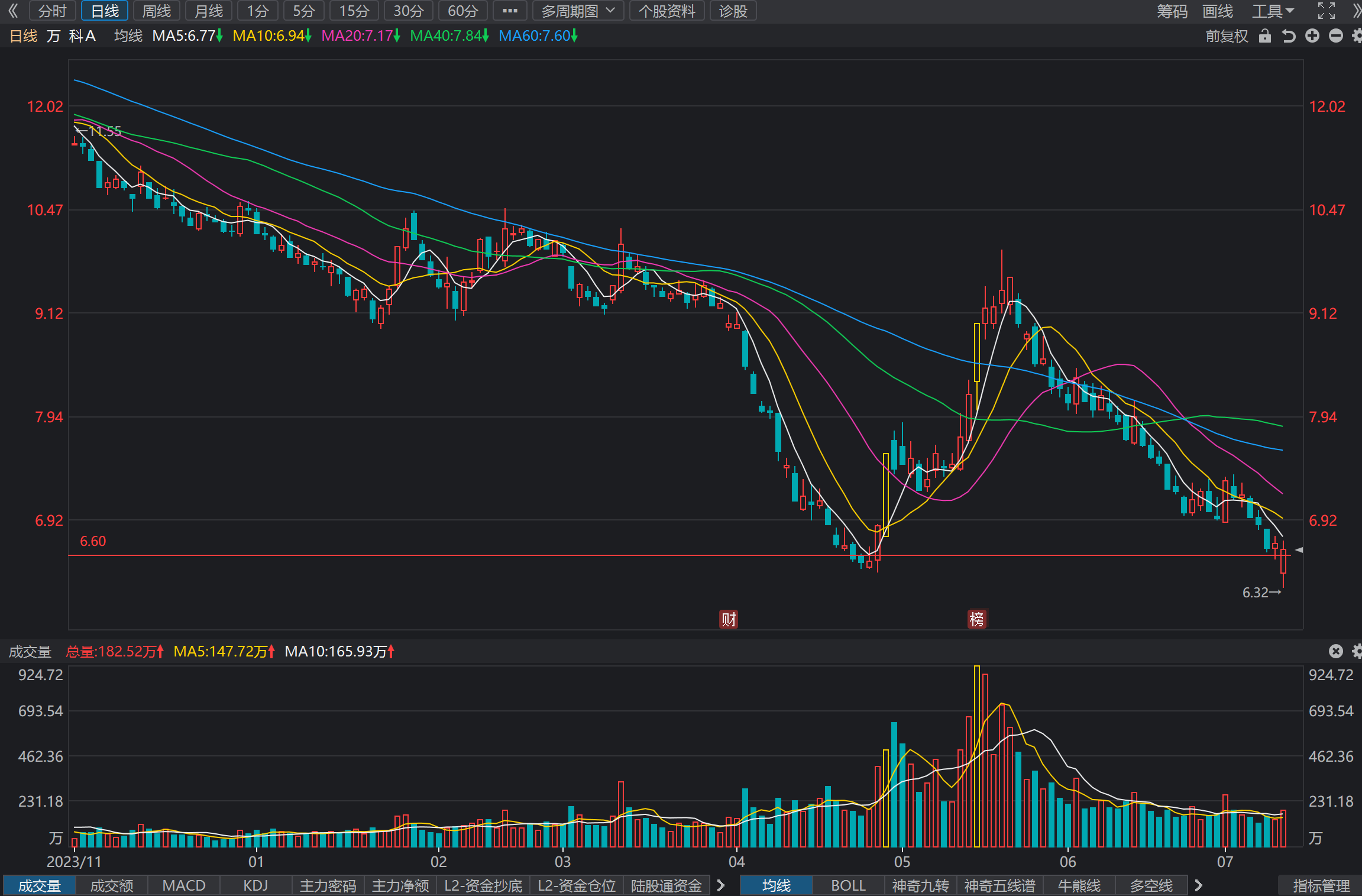Select the 陆股通资金 indicator tab
The image size is (1362, 896).
(667, 885)
